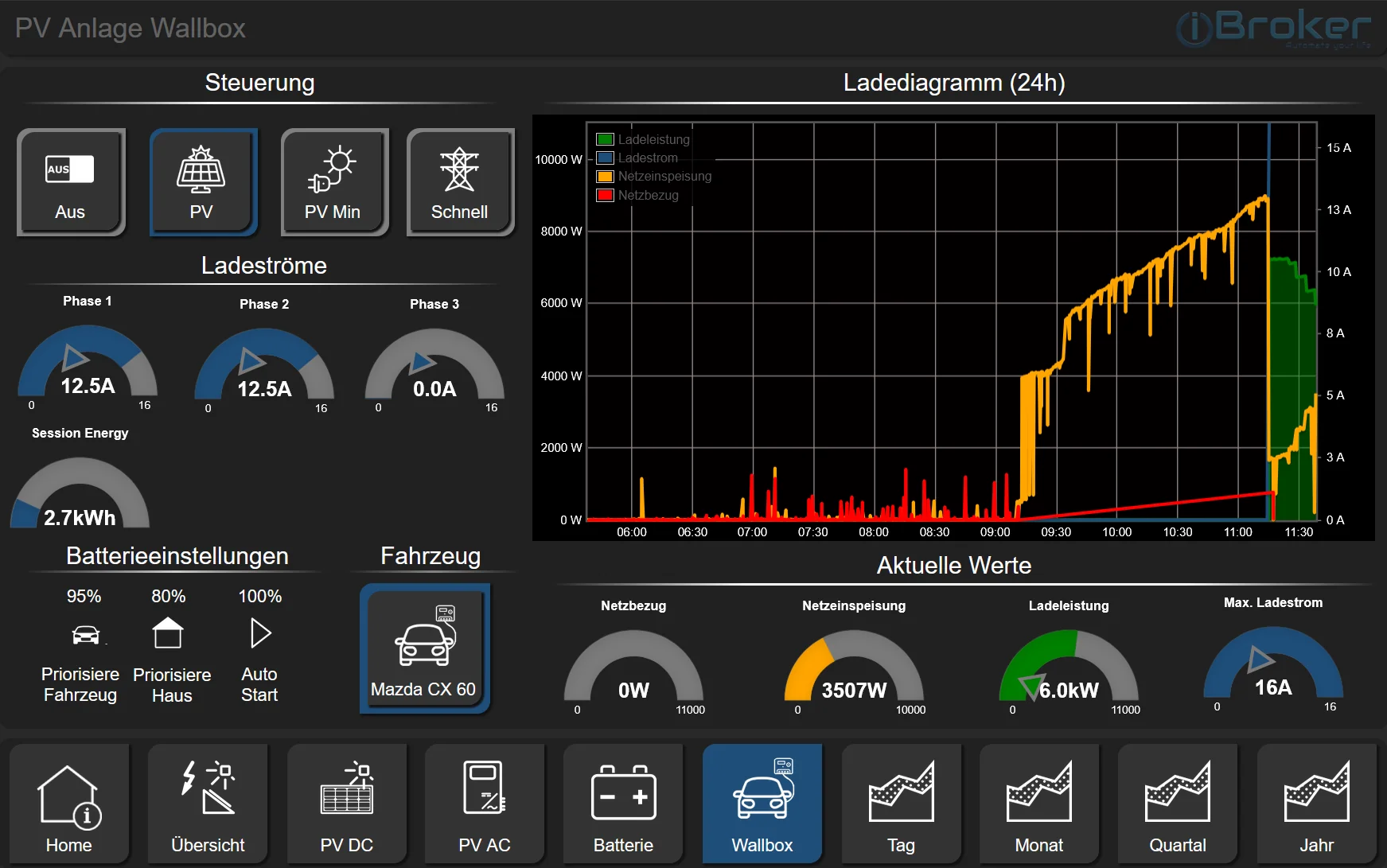Click the Session Energy gauge
This screenshot has height=868, width=1387.
[x=80, y=493]
